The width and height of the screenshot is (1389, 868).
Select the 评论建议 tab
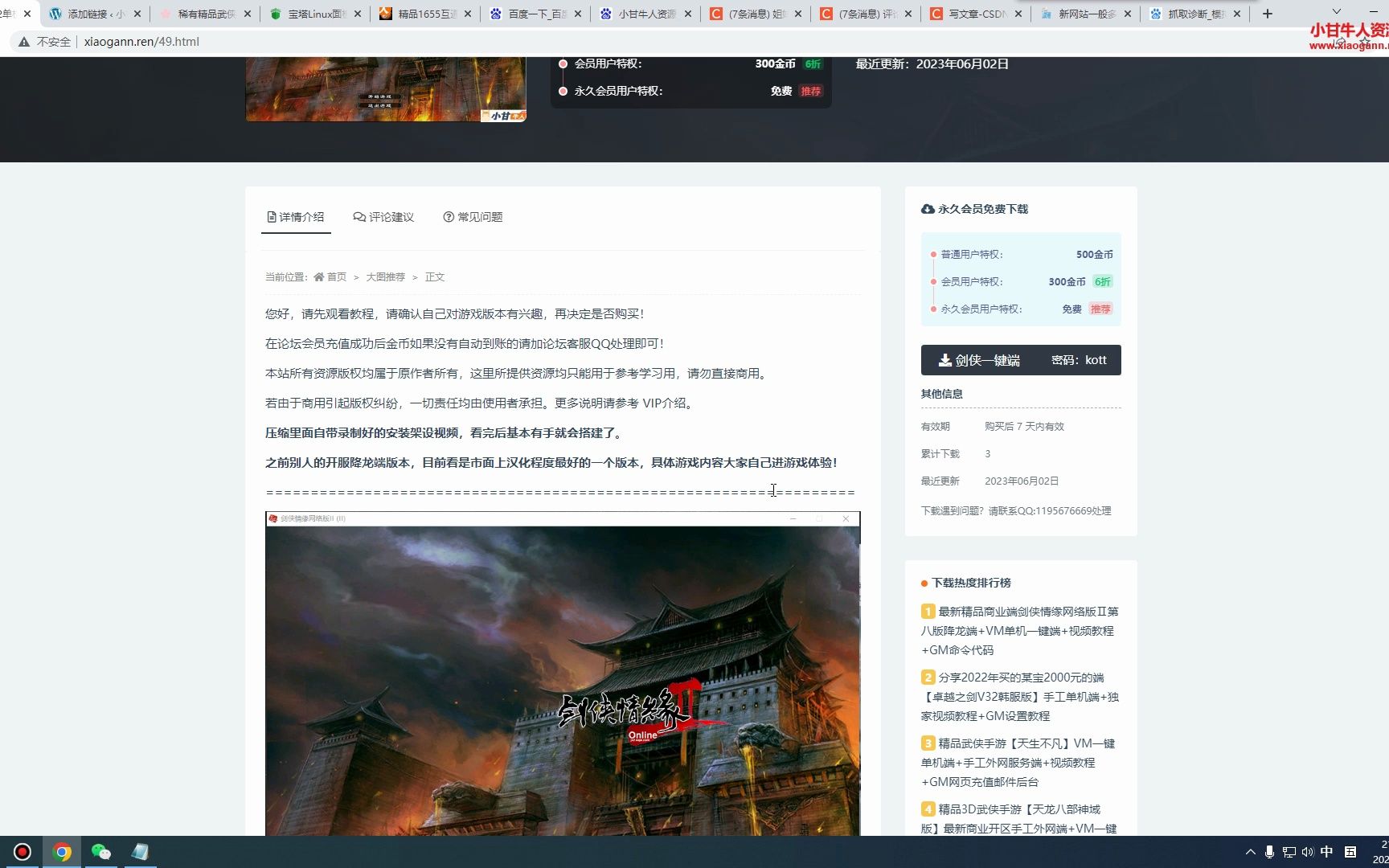pos(383,217)
